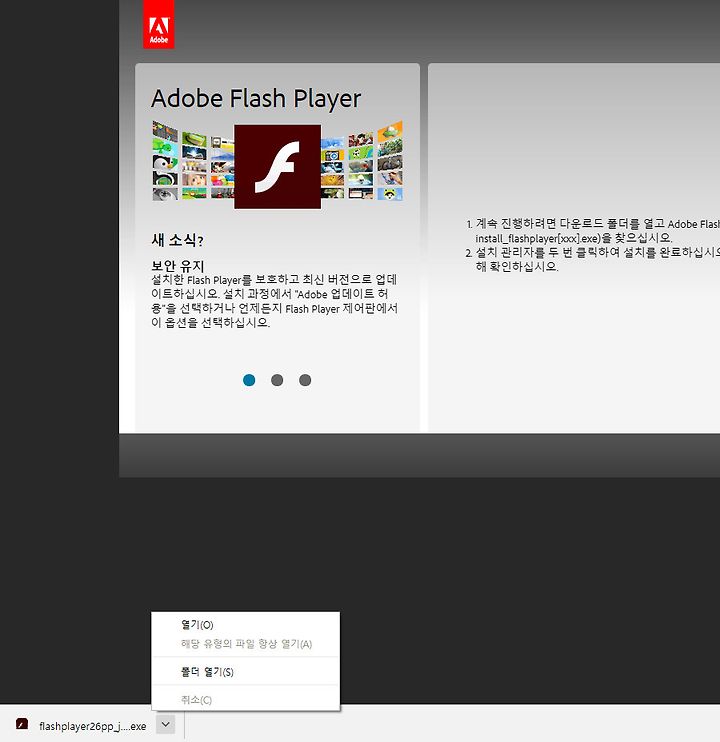This screenshot has height=742, width=720.
Task: Choose 열기(O) from the download menu
Action: pos(245,625)
